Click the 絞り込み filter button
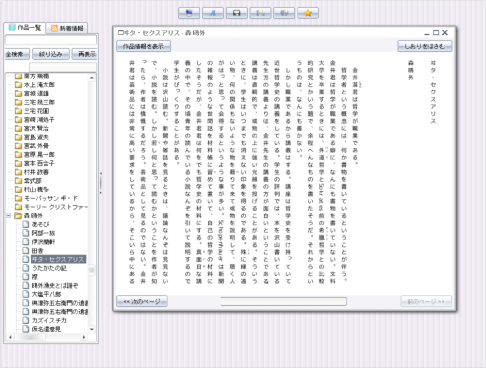The height and width of the screenshot is (368, 486). [51, 54]
